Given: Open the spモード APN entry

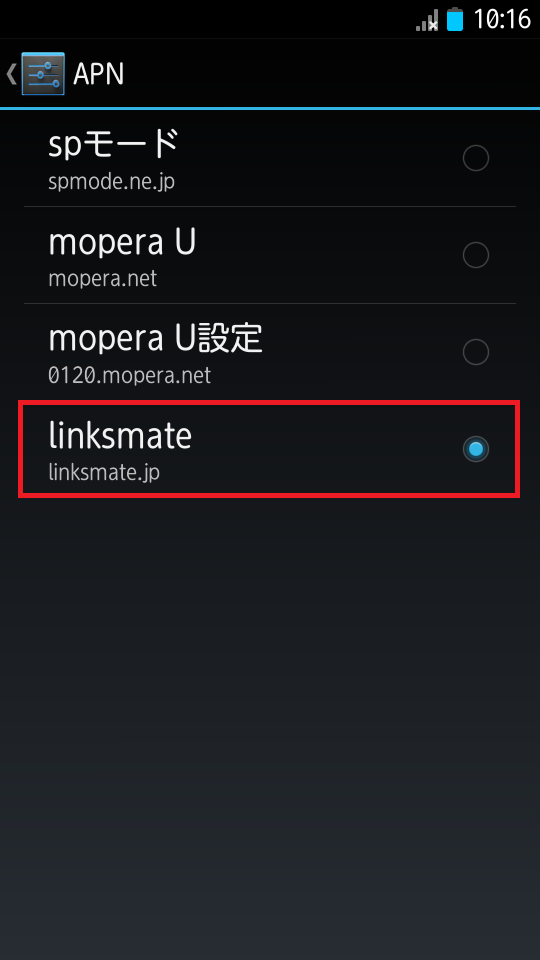Looking at the screenshot, I should [x=269, y=158].
